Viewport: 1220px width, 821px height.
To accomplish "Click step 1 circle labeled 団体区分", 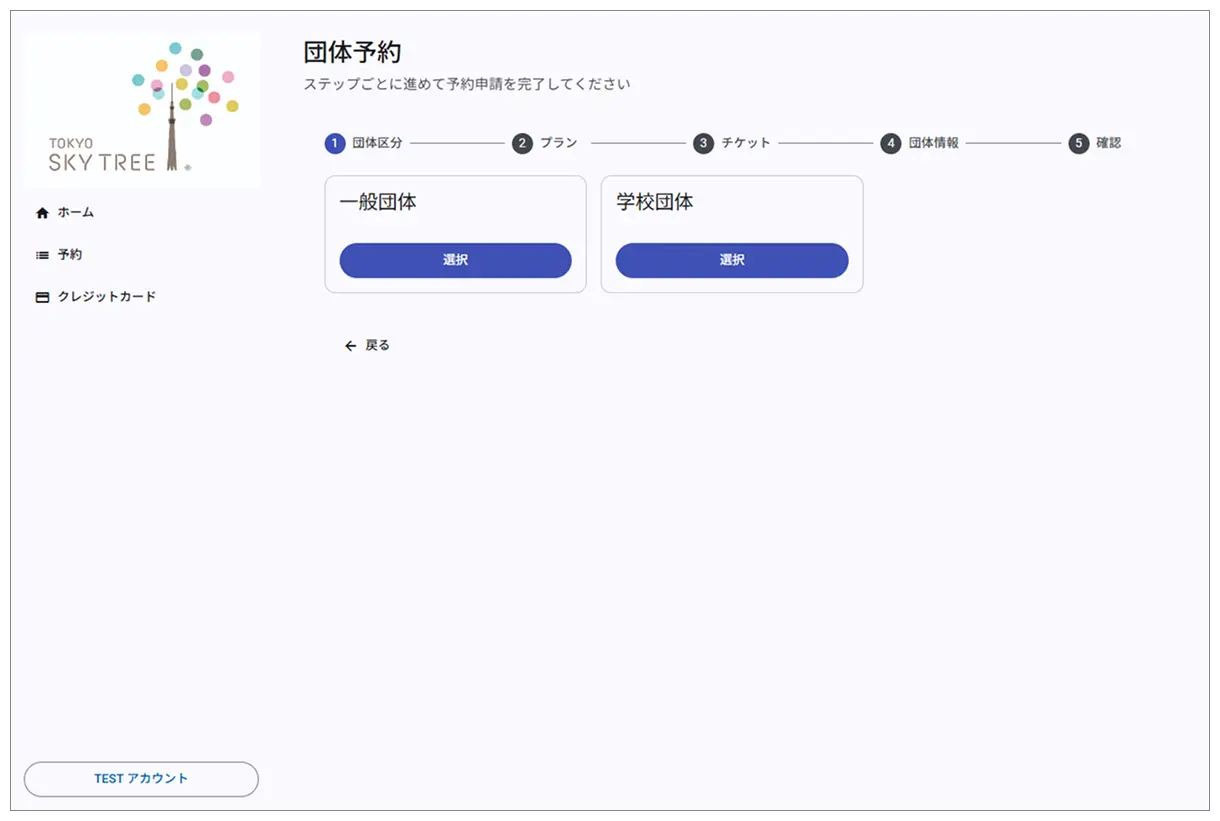I will [x=334, y=143].
